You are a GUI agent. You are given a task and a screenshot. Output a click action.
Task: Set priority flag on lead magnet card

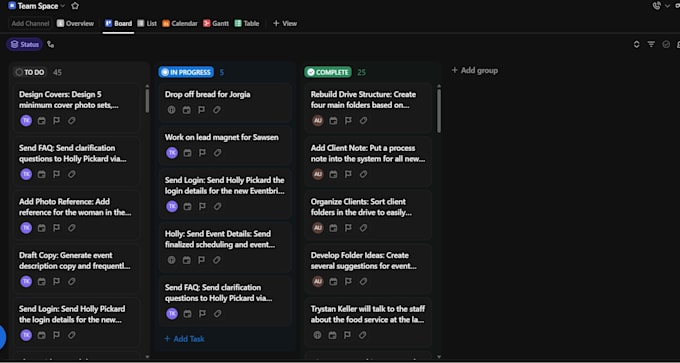pos(202,153)
